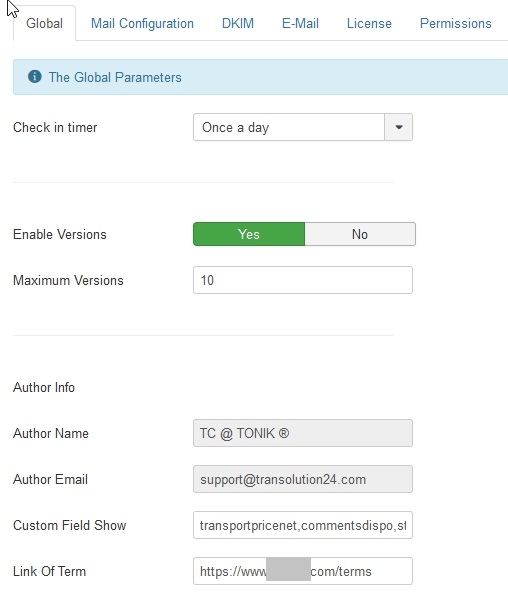Open the Permissions tab

coord(455,23)
